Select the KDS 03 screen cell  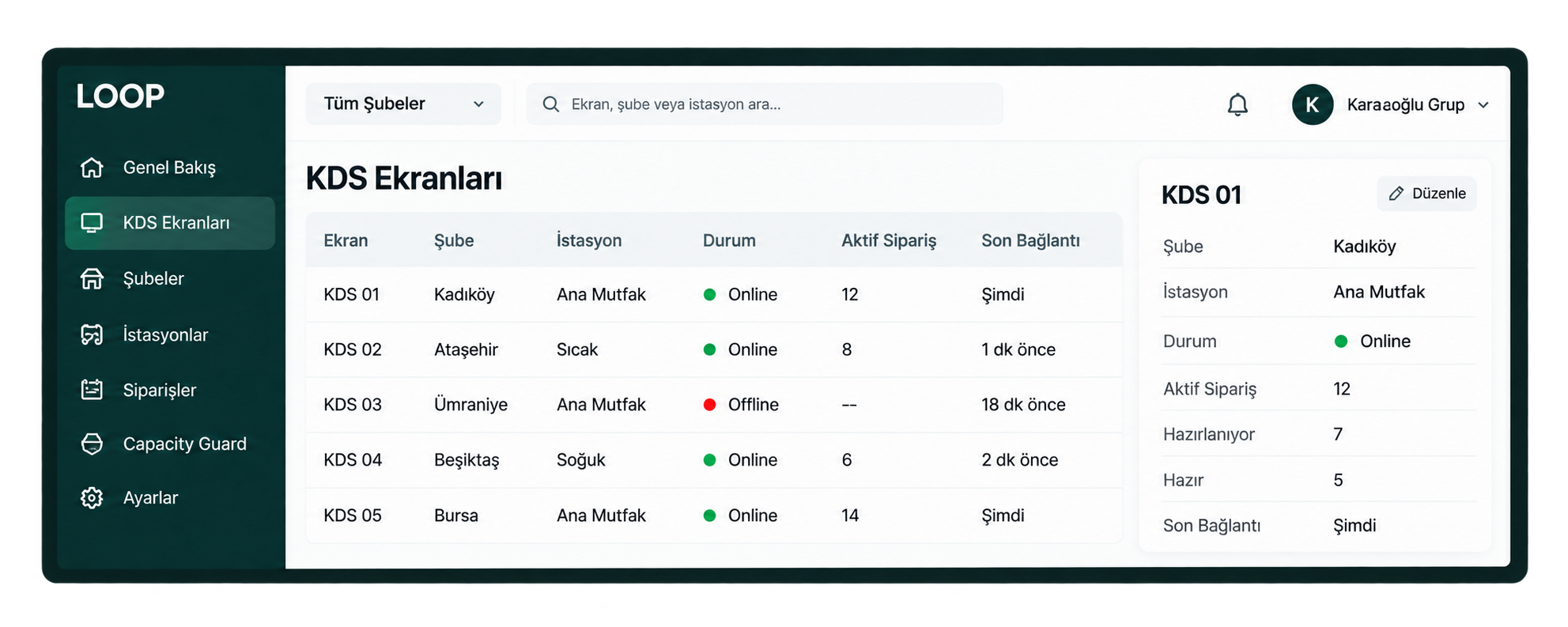353,405
